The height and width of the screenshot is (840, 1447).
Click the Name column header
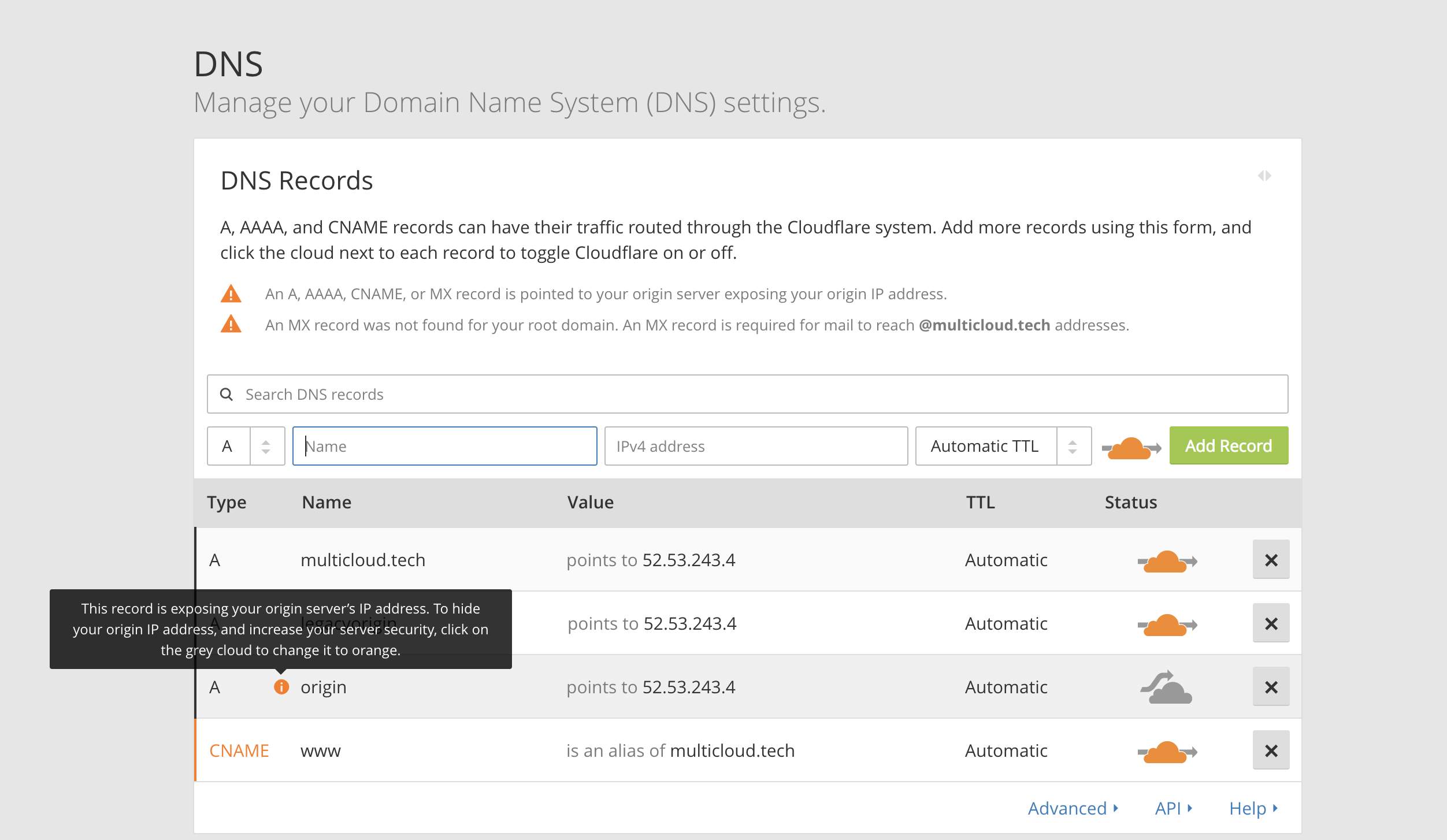[x=326, y=502]
